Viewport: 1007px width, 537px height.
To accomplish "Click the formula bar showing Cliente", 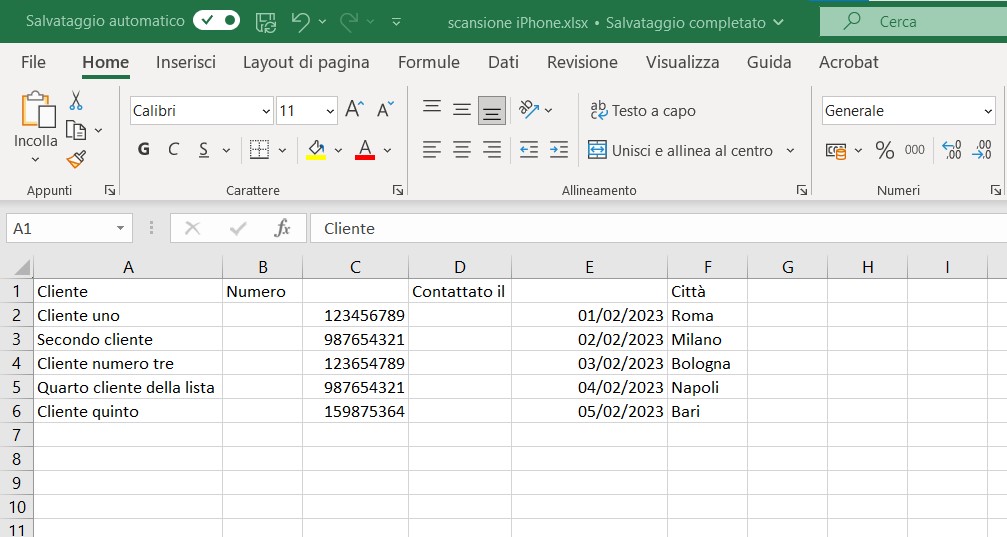I will 658,228.
